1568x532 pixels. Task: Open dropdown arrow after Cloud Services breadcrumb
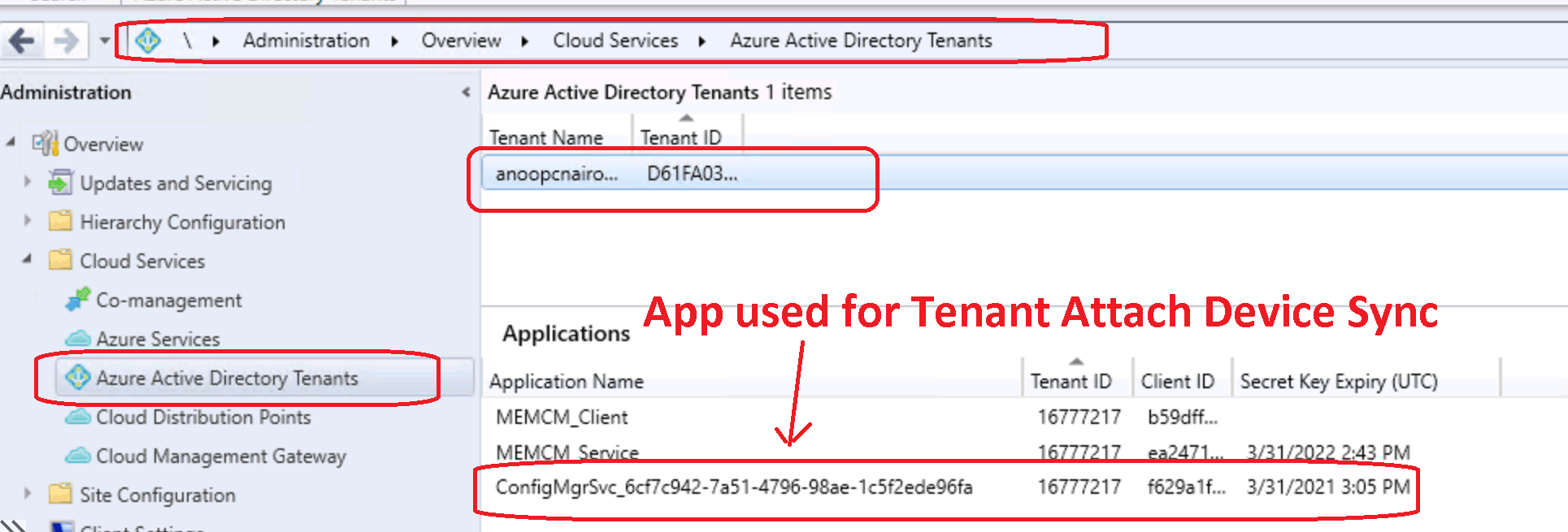702,41
